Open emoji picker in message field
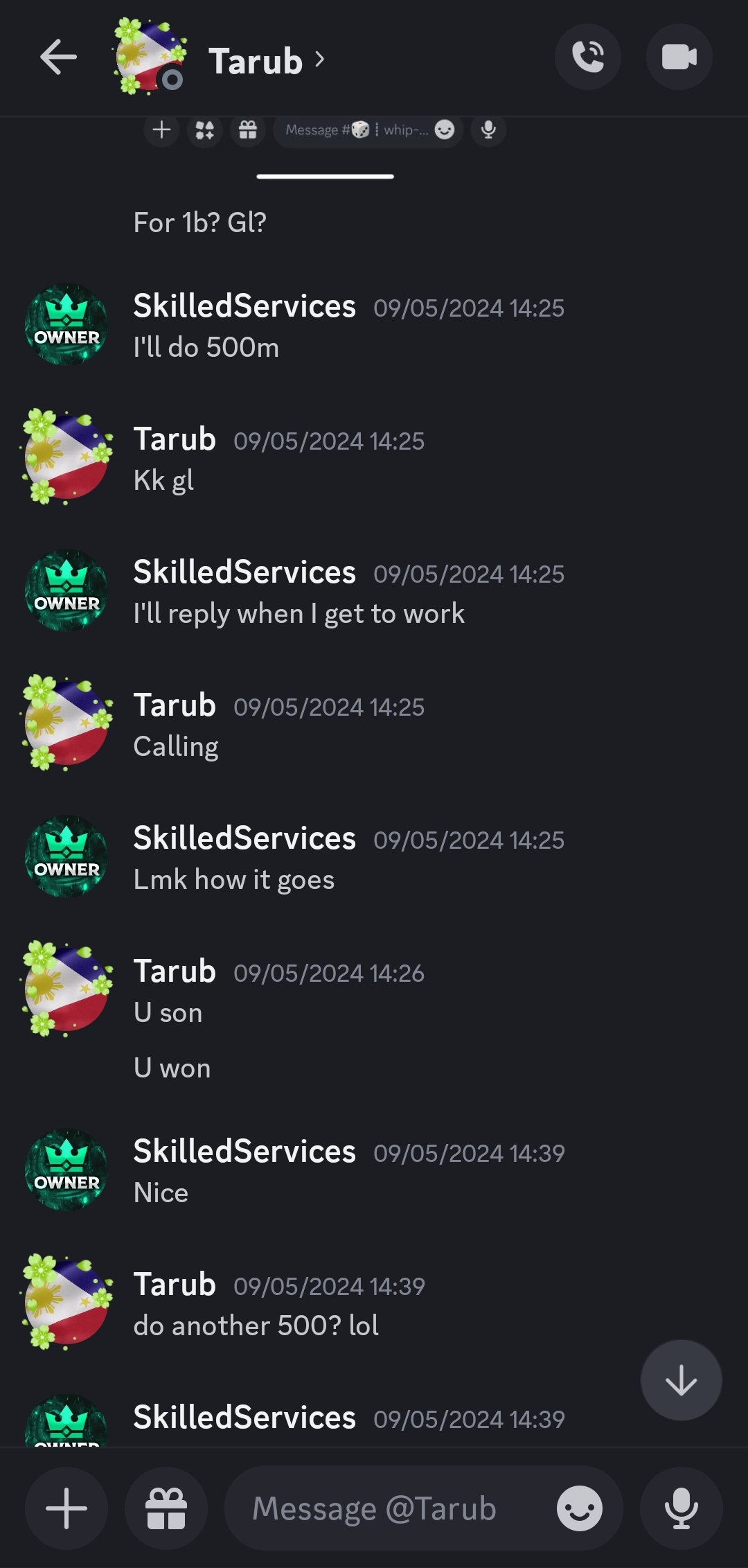The height and width of the screenshot is (1568, 748). [580, 1508]
